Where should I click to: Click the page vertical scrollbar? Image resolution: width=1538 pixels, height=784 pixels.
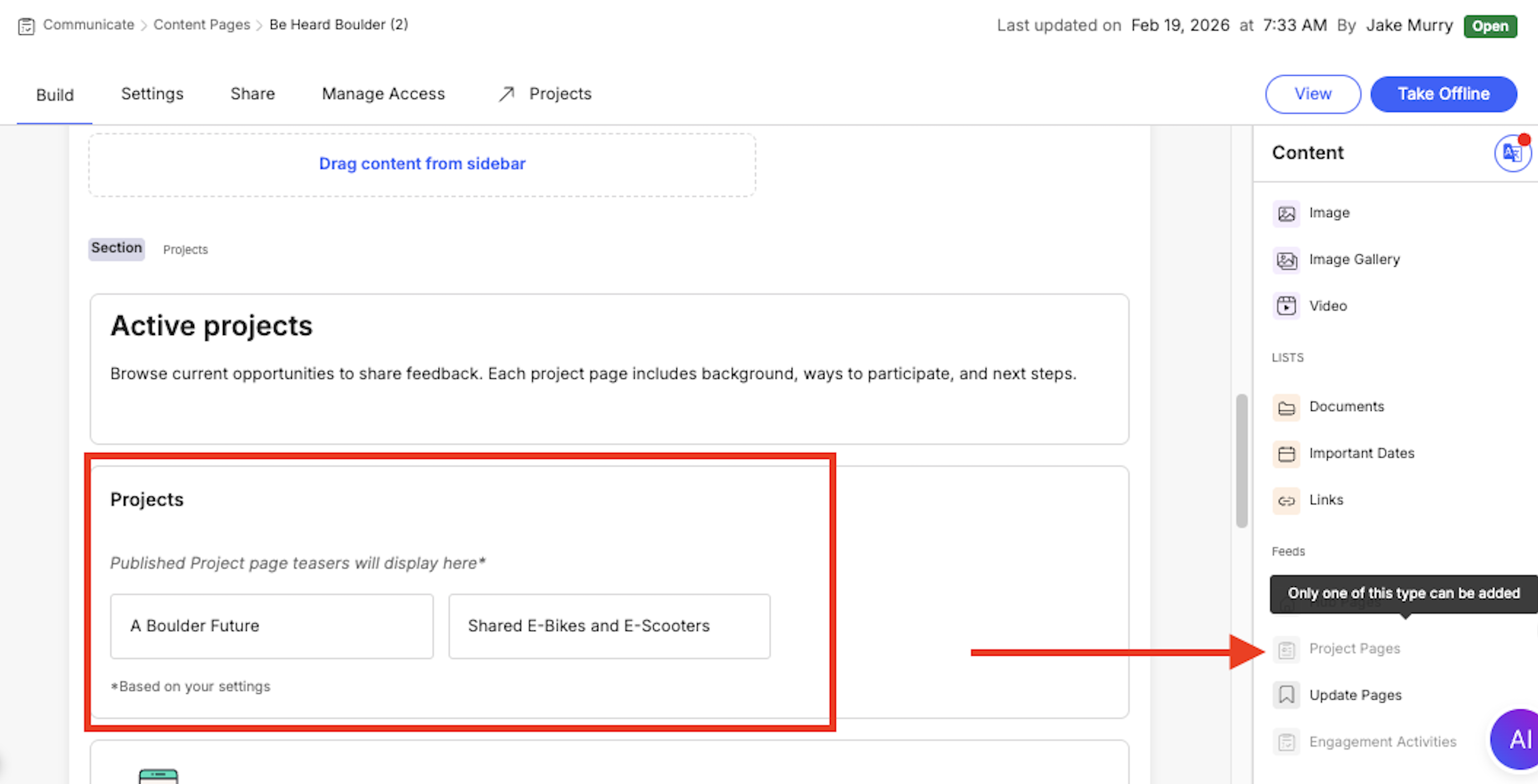point(1241,461)
